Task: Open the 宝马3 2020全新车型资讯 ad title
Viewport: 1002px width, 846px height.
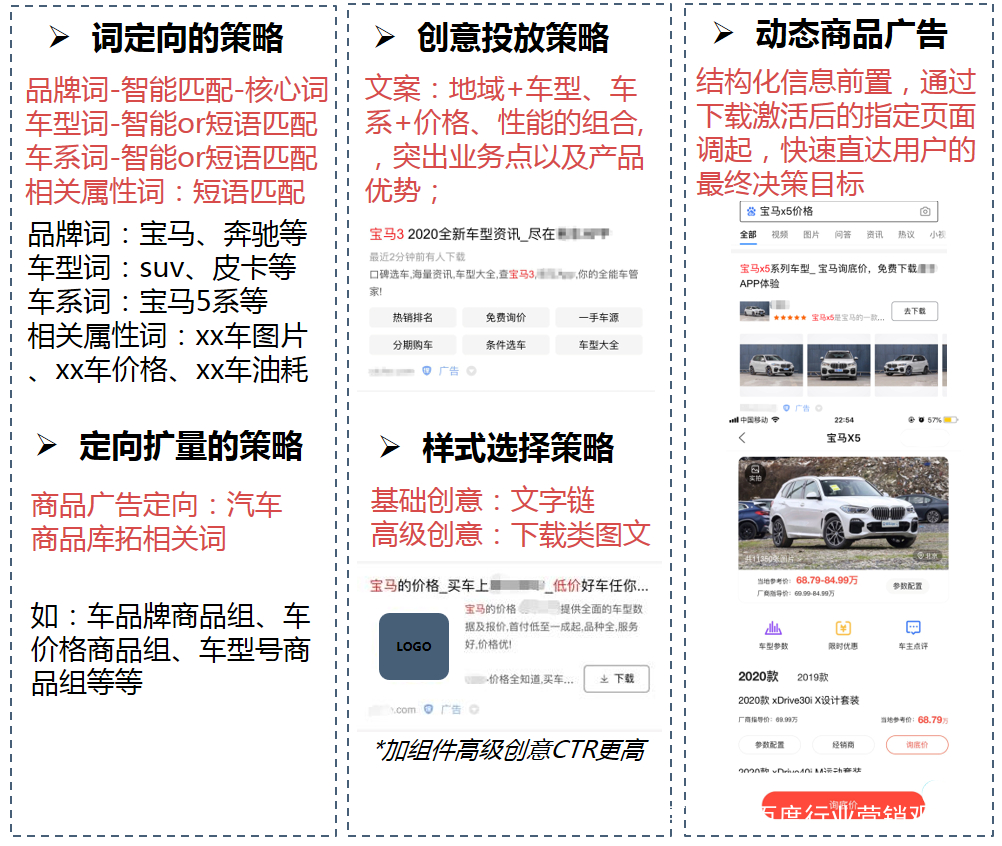Action: [489, 235]
